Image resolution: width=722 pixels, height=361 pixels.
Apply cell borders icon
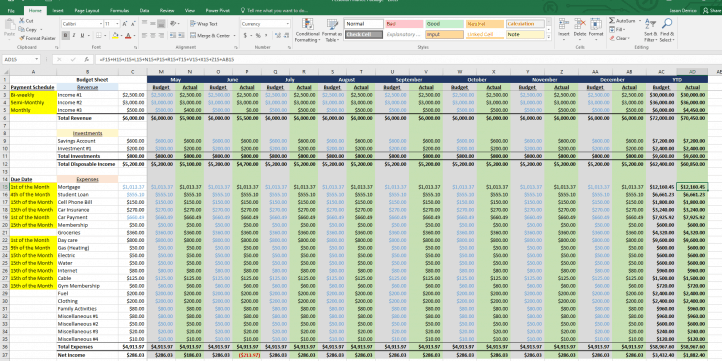[99, 35]
